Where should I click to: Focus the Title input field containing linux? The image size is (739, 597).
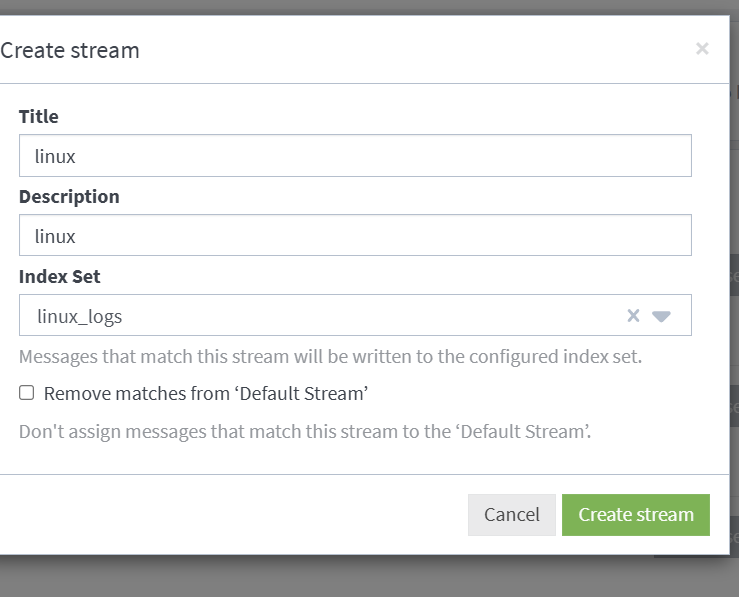pyautogui.click(x=355, y=155)
